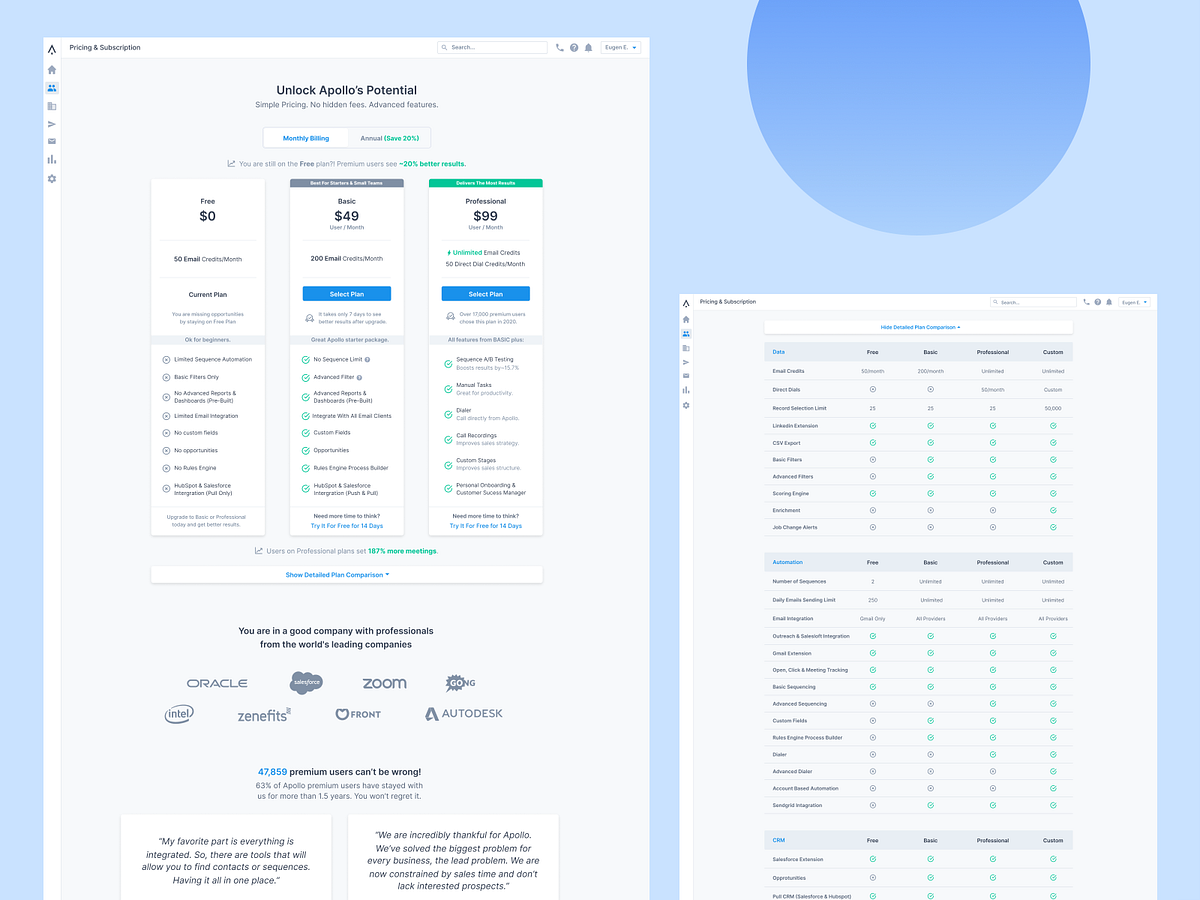Open the email envelope icon in sidebar
The height and width of the screenshot is (900, 1200).
point(51,141)
